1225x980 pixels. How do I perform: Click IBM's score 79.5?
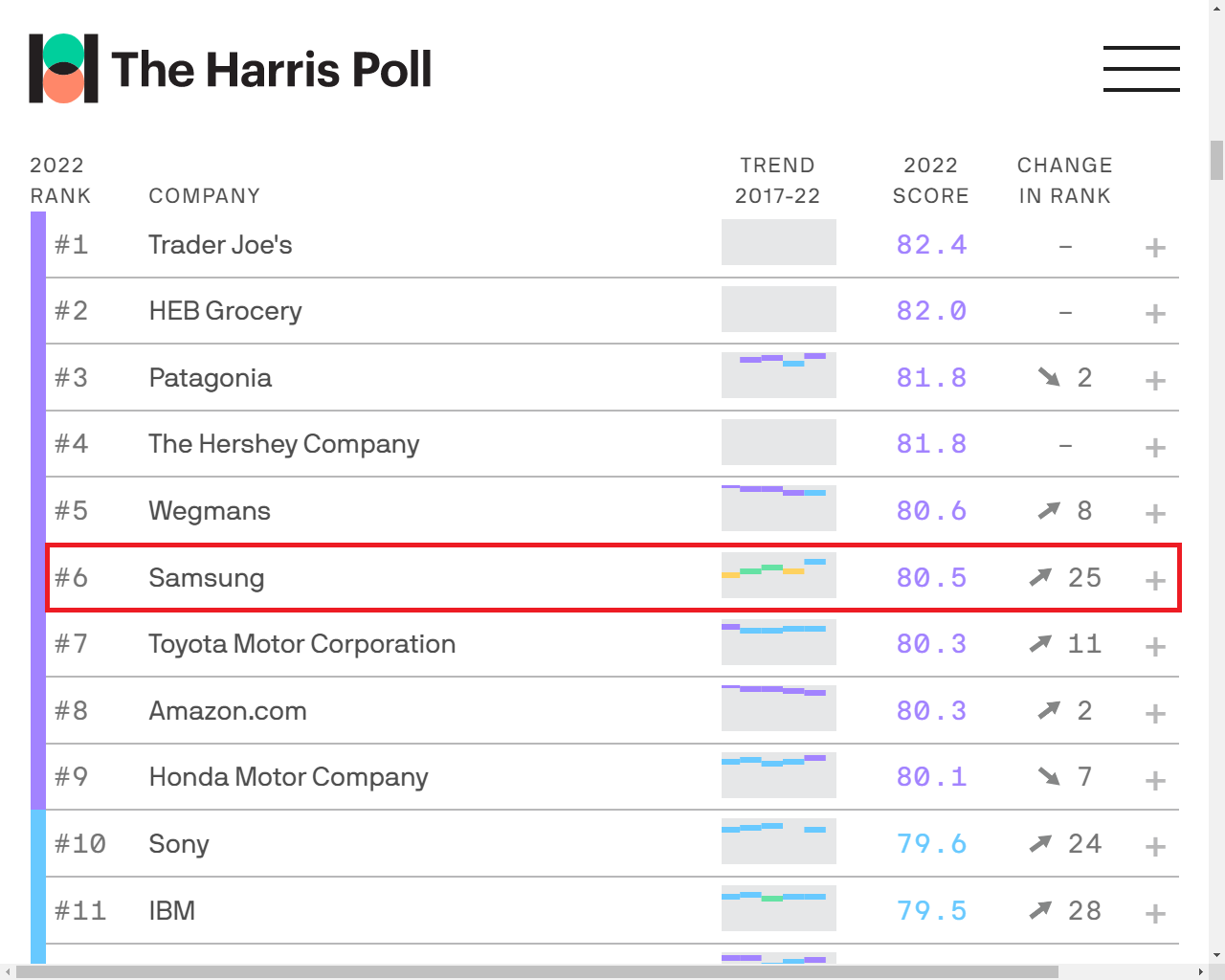931,911
